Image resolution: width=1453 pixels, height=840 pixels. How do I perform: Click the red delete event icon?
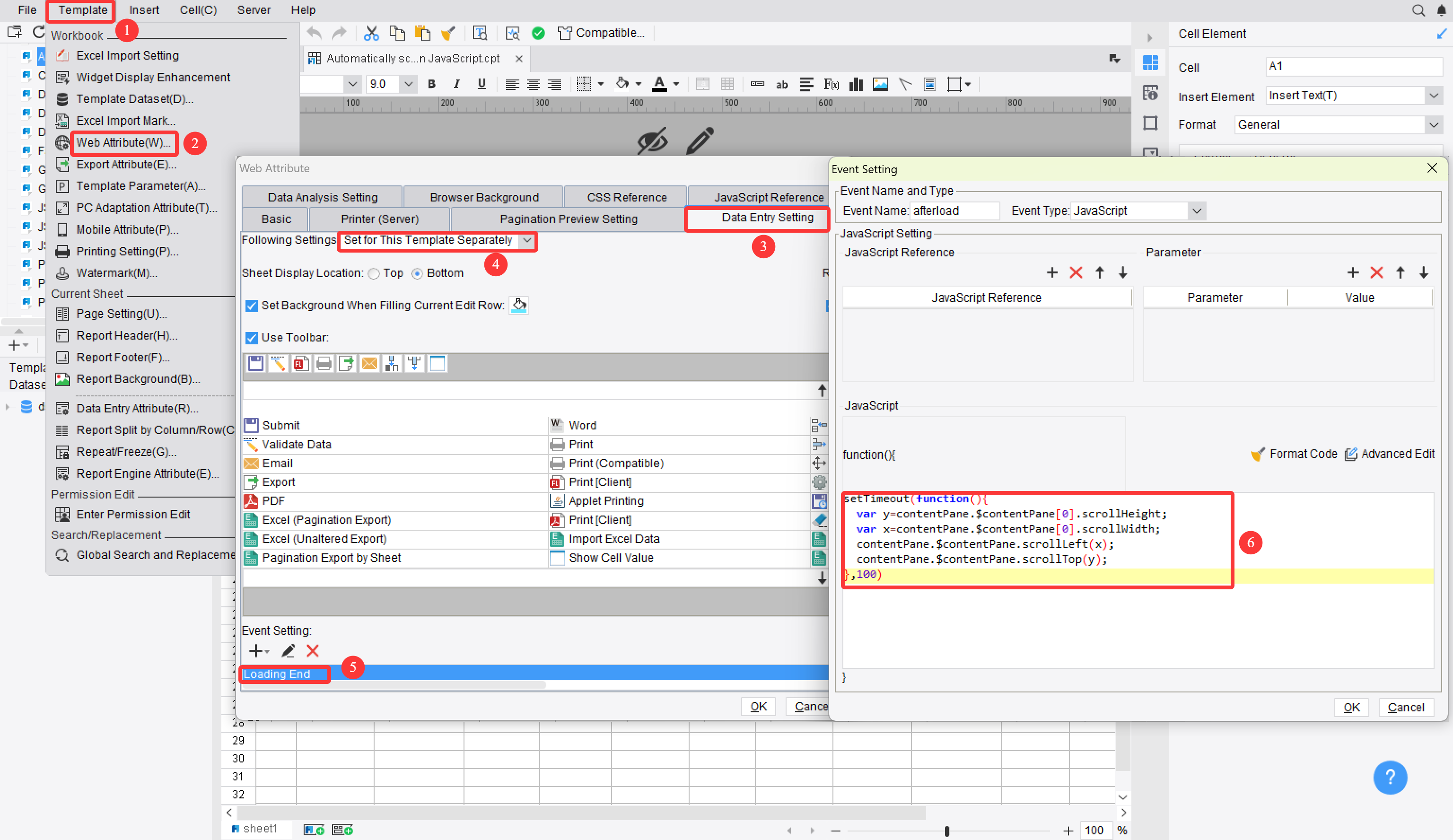coord(313,651)
